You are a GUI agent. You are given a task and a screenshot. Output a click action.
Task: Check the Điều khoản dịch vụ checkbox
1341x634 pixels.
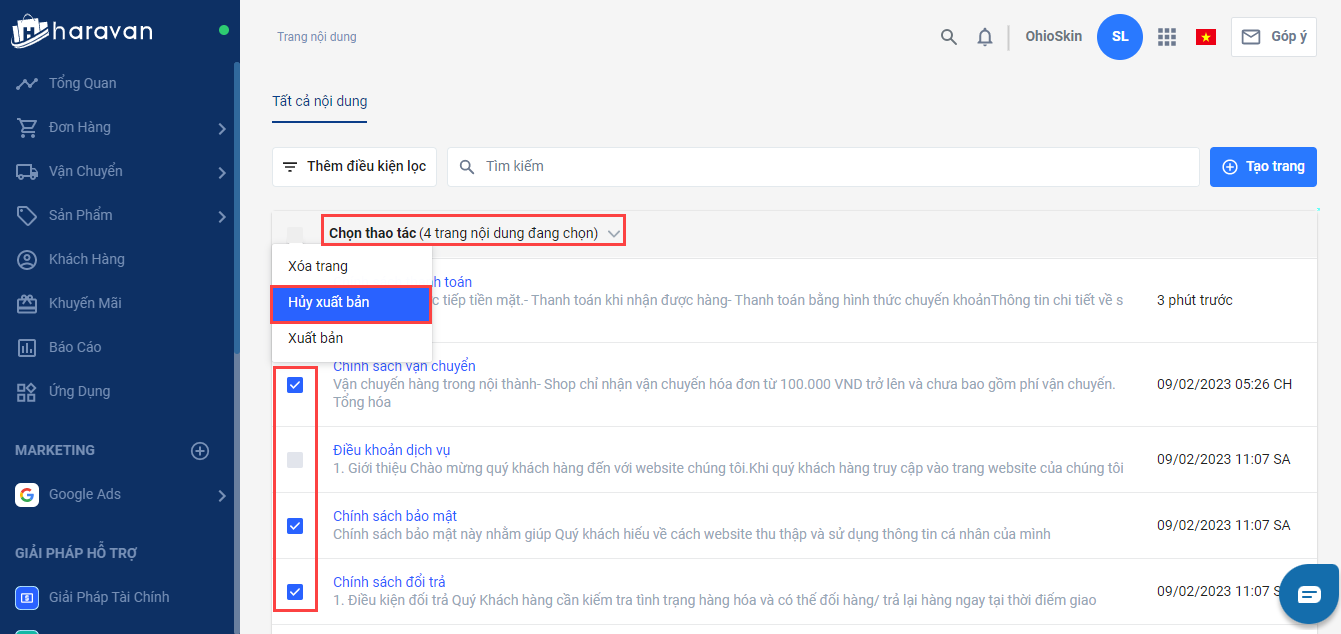coord(295,460)
